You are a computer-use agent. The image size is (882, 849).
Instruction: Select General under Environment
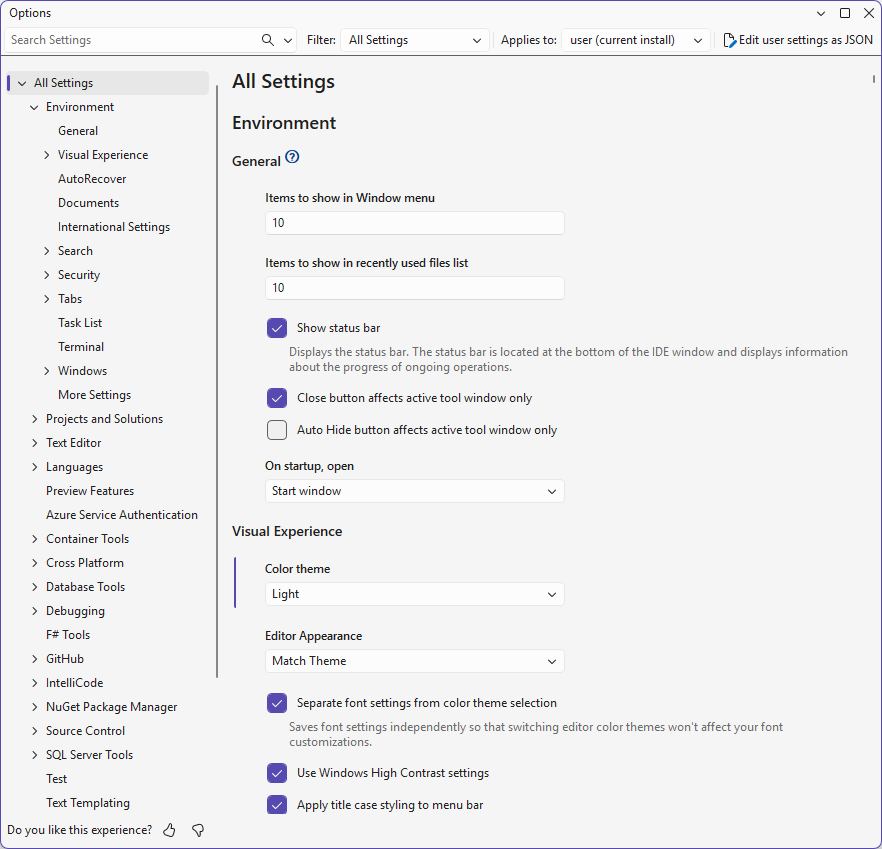tap(78, 131)
